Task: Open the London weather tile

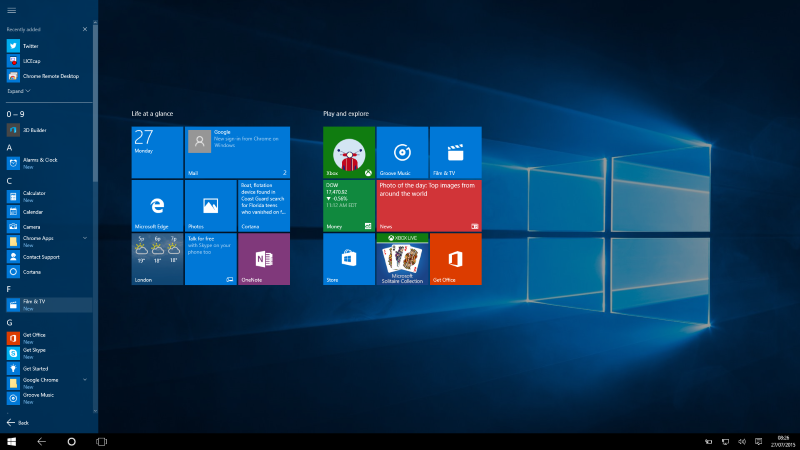Action: point(157,259)
